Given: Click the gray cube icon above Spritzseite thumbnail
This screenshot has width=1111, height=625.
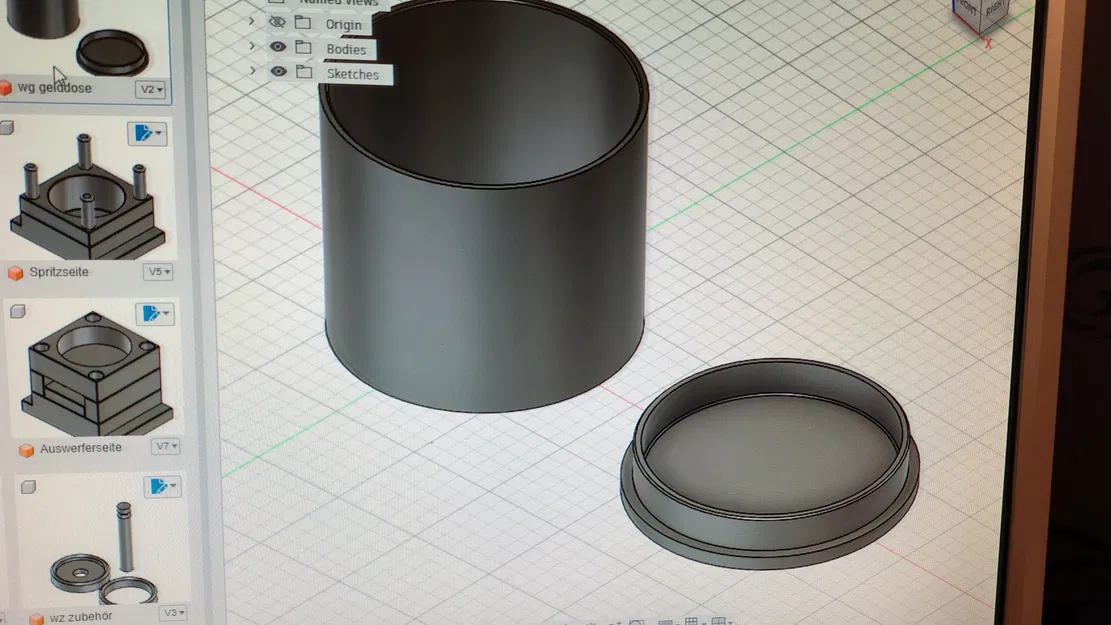Looking at the screenshot, I should coord(7,128).
